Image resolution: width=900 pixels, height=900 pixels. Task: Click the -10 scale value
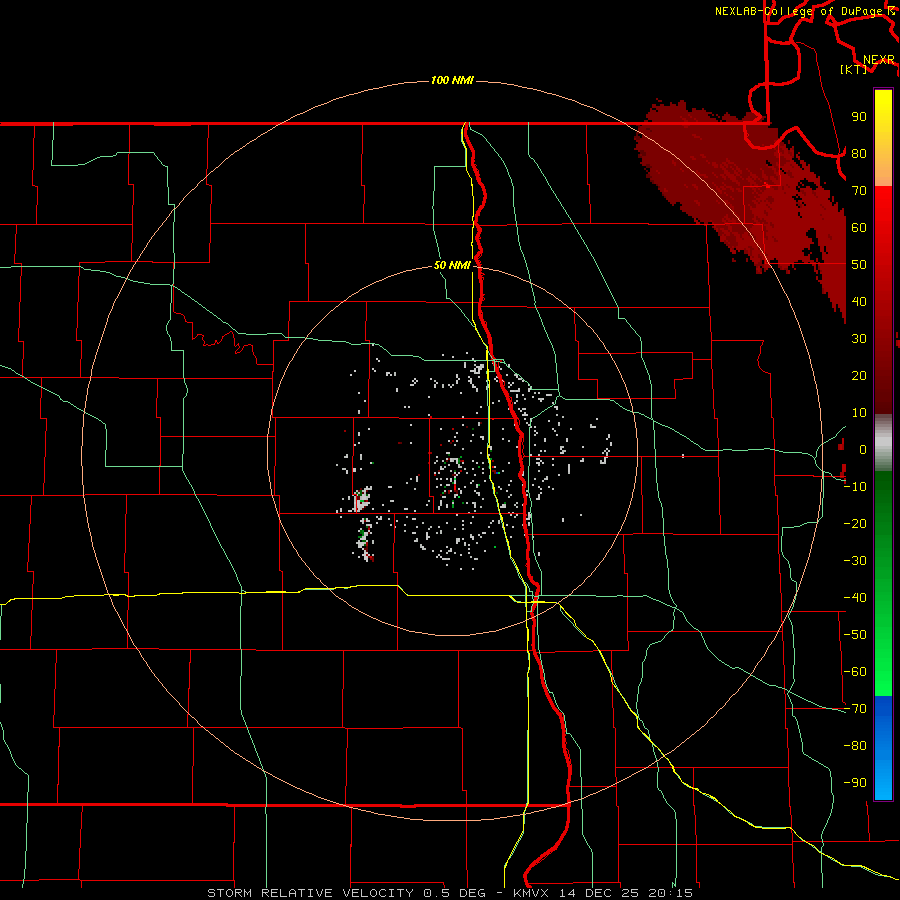(855, 487)
